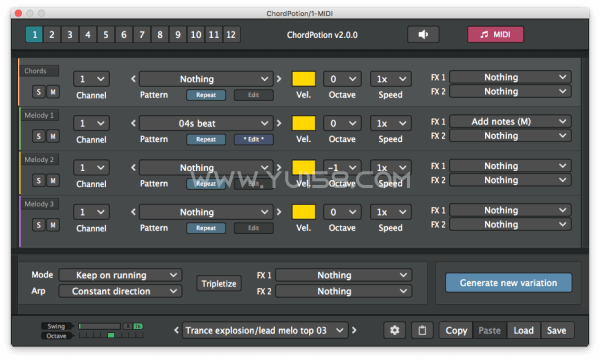
Task: Go to previous pattern in Chords row
Action: click(133, 79)
